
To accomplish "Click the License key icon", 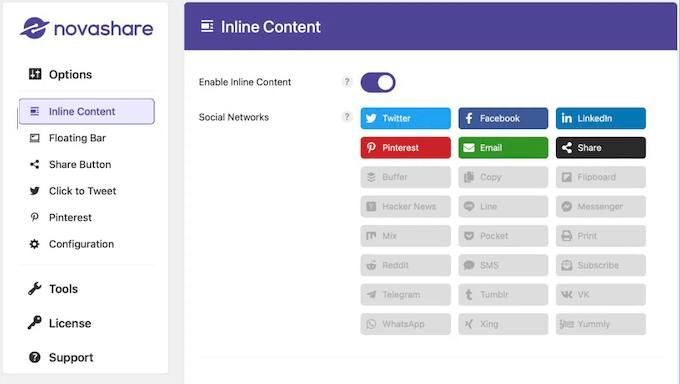I will [35, 322].
